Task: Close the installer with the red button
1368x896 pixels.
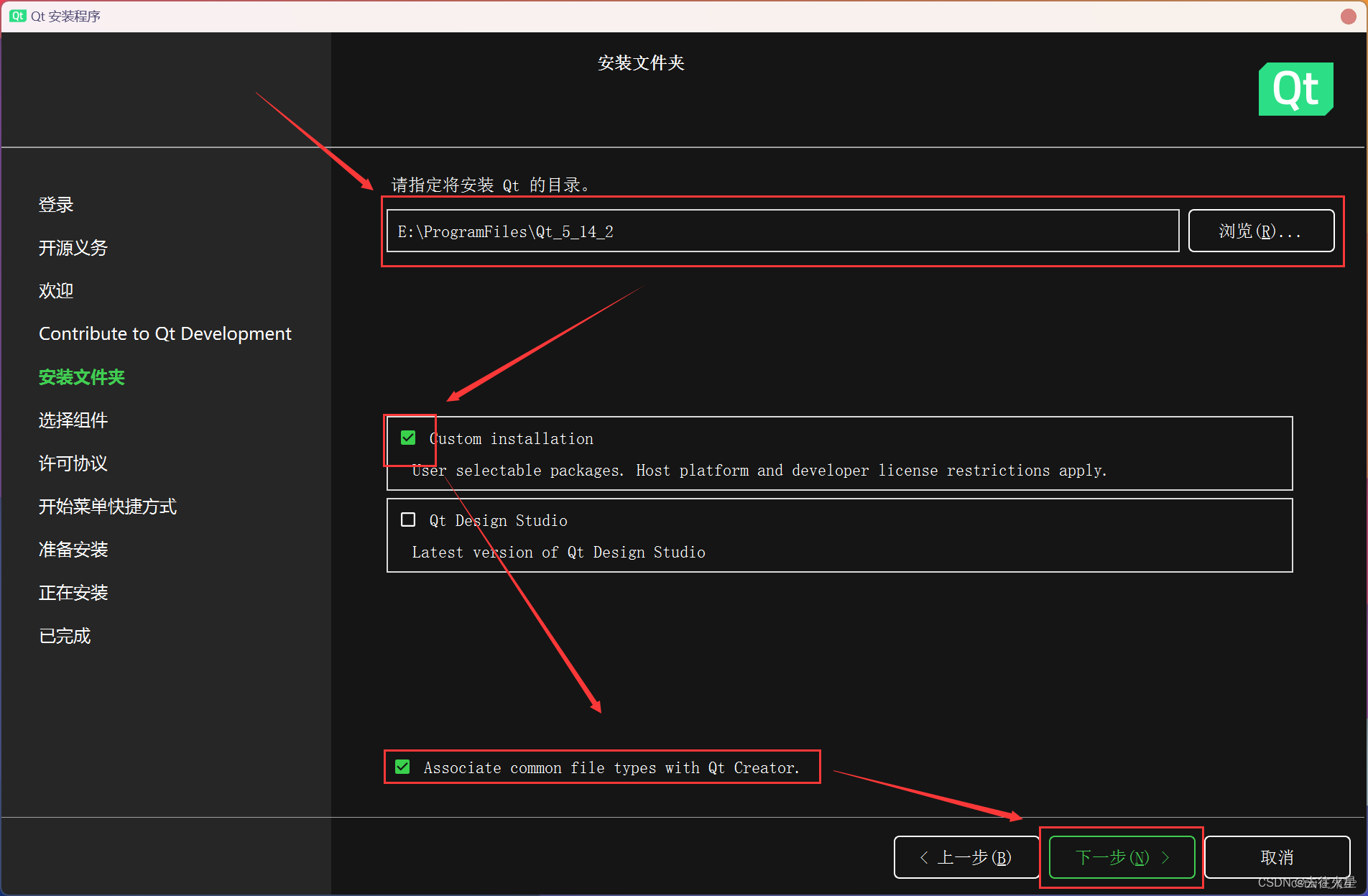Action: coord(1348,16)
